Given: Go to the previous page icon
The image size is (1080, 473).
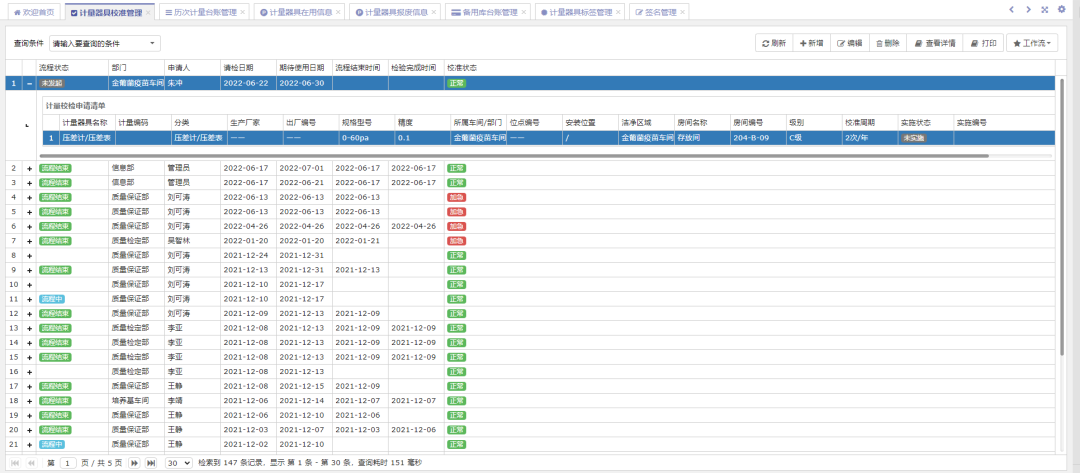Looking at the screenshot, I should [31, 463].
